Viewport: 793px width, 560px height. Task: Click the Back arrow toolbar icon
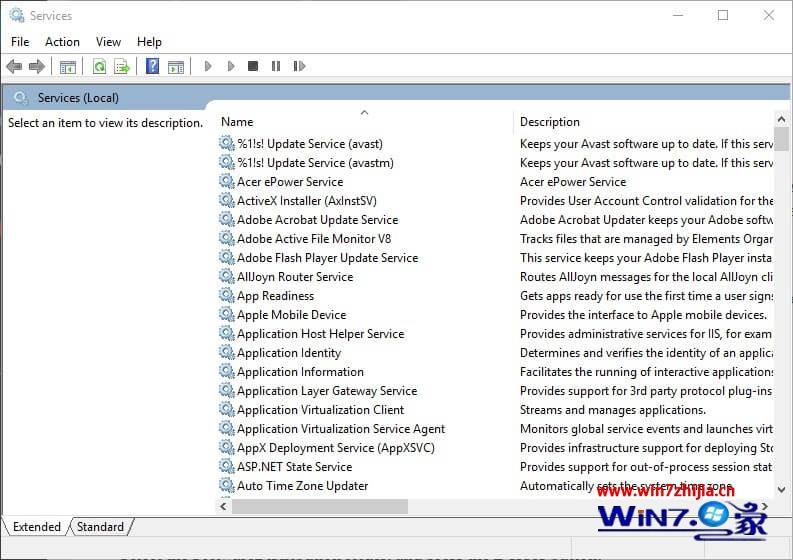click(x=14, y=66)
